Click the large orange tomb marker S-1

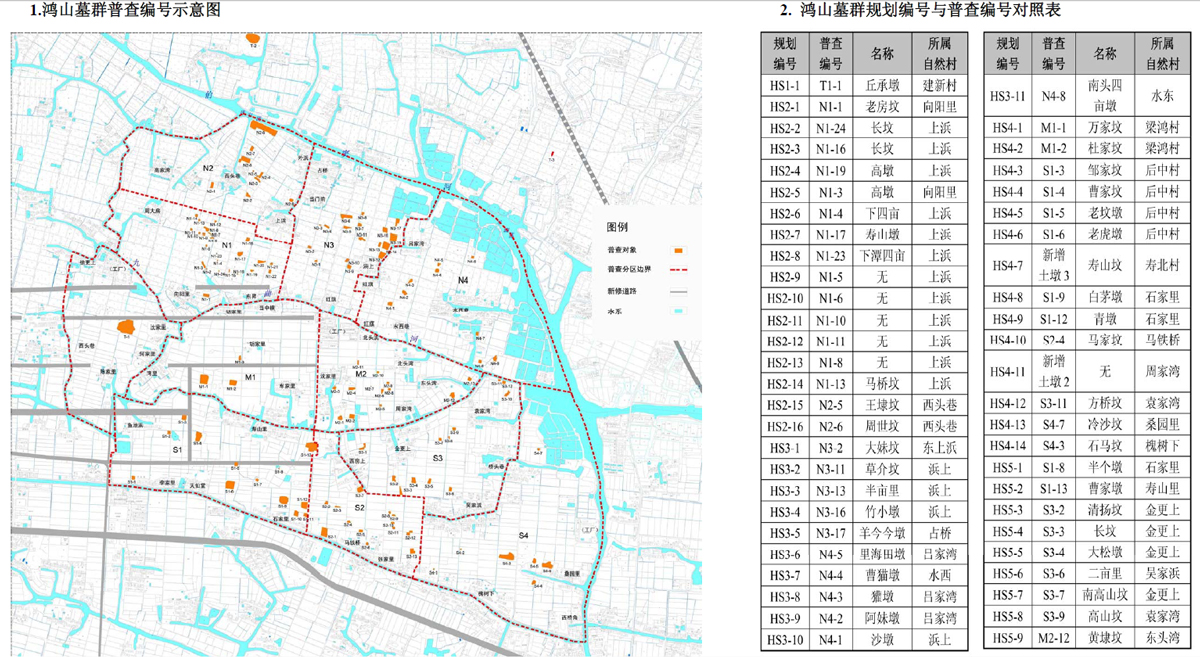point(127,326)
